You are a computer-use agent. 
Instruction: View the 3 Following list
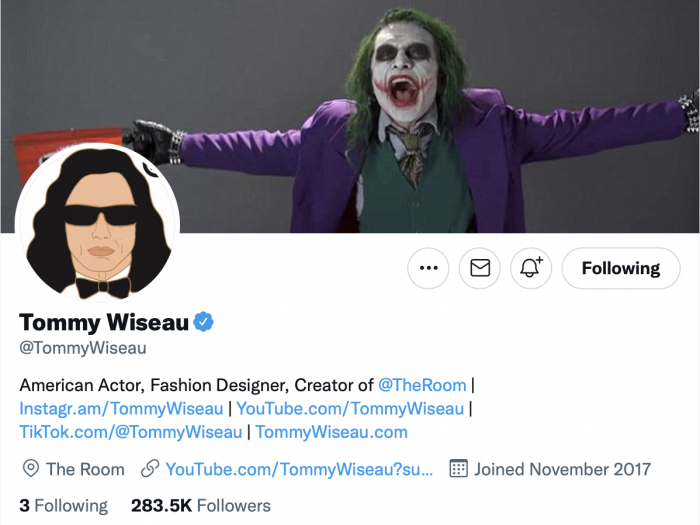coord(64,505)
